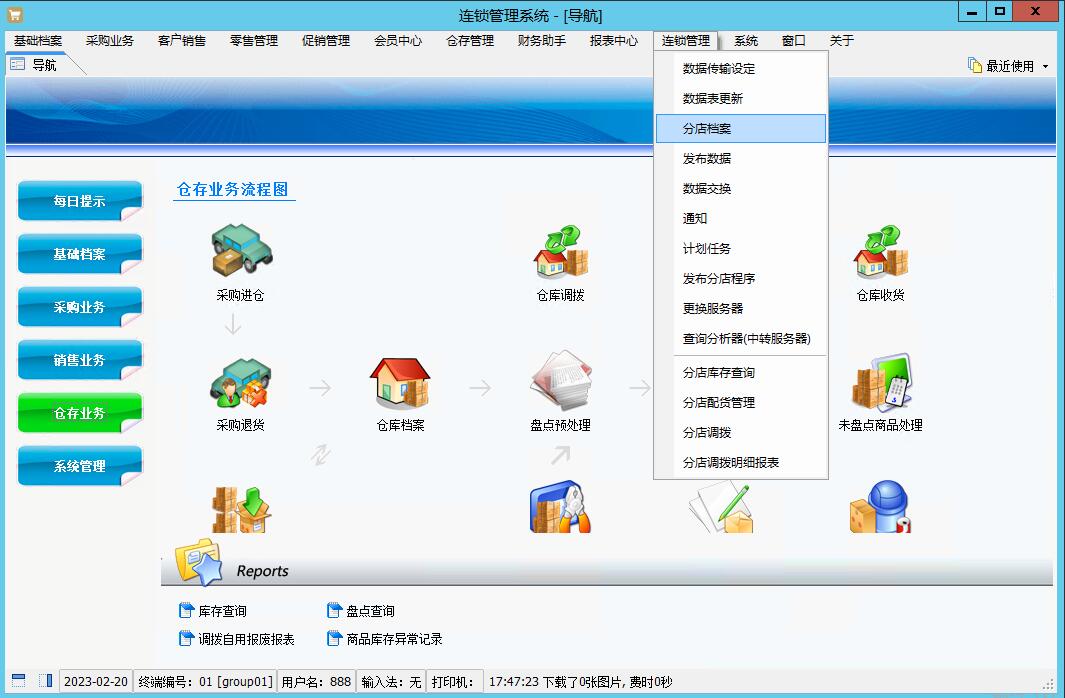Click the green 仓存业务 sidebar button
Screen dimensions: 1065x698
click(x=80, y=413)
